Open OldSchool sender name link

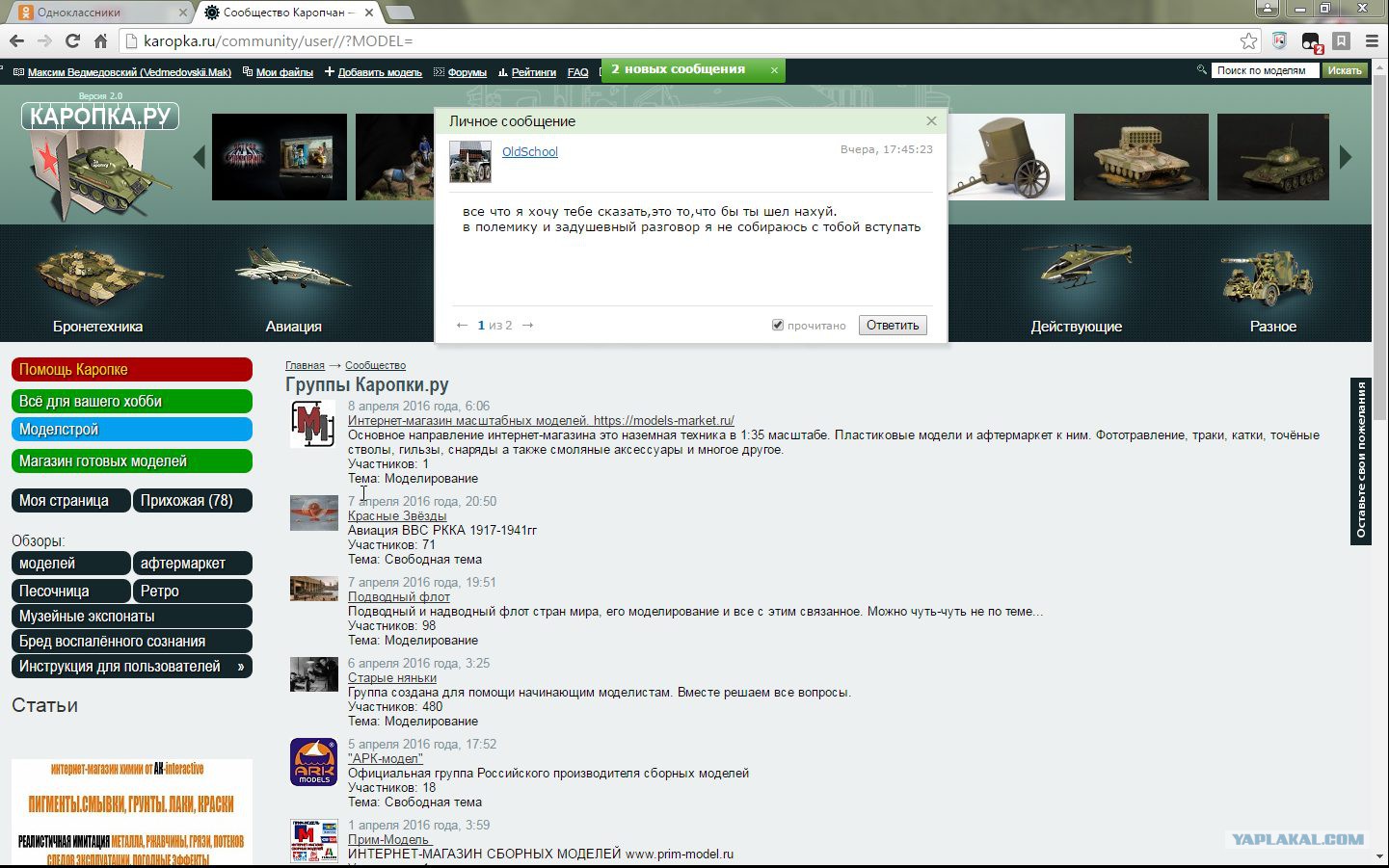[x=530, y=151]
